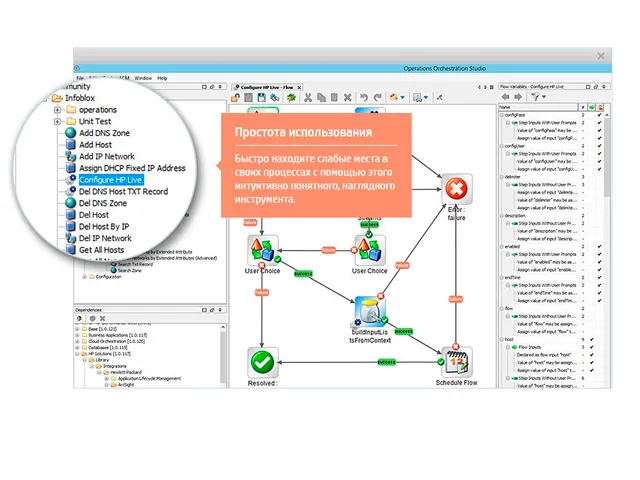The image size is (640, 480).
Task: Click the delete X toolbar icon
Action: [347, 97]
